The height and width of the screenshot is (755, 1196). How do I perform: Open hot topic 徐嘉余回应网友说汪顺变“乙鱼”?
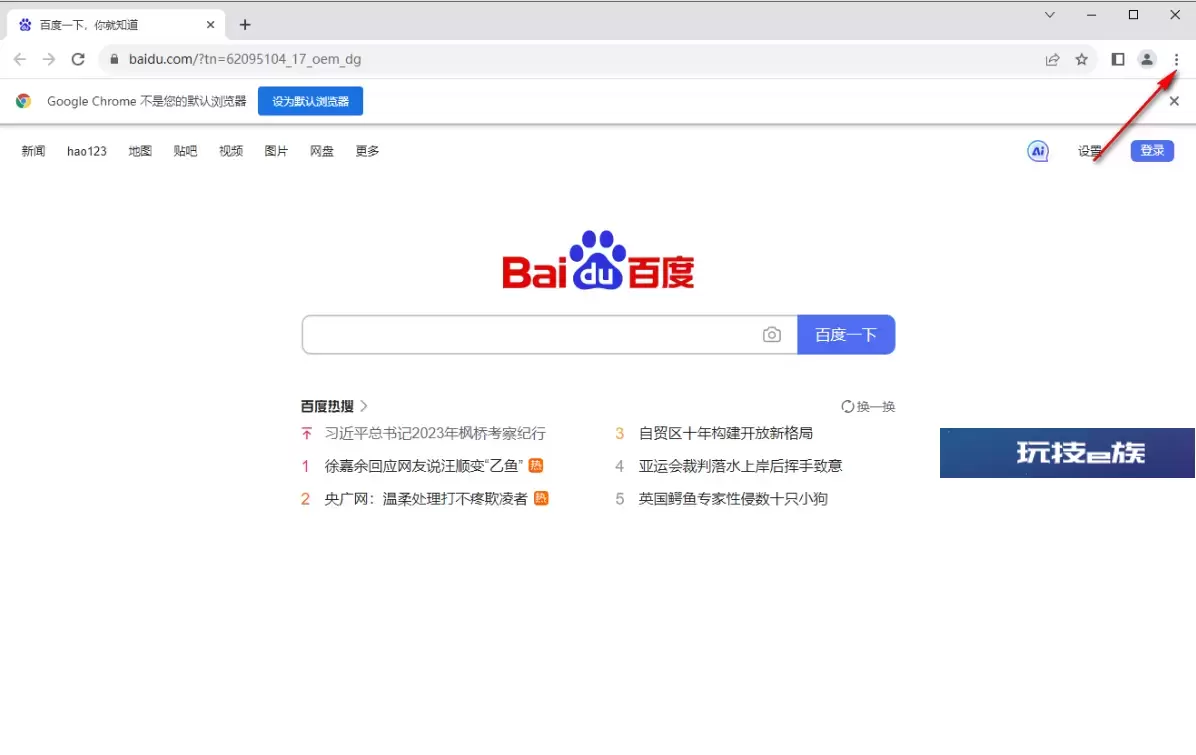[424, 466]
